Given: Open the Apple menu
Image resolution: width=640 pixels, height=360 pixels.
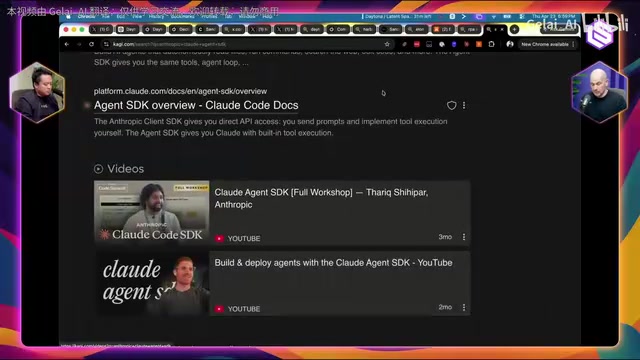Looking at the screenshot, I should click(68, 17).
